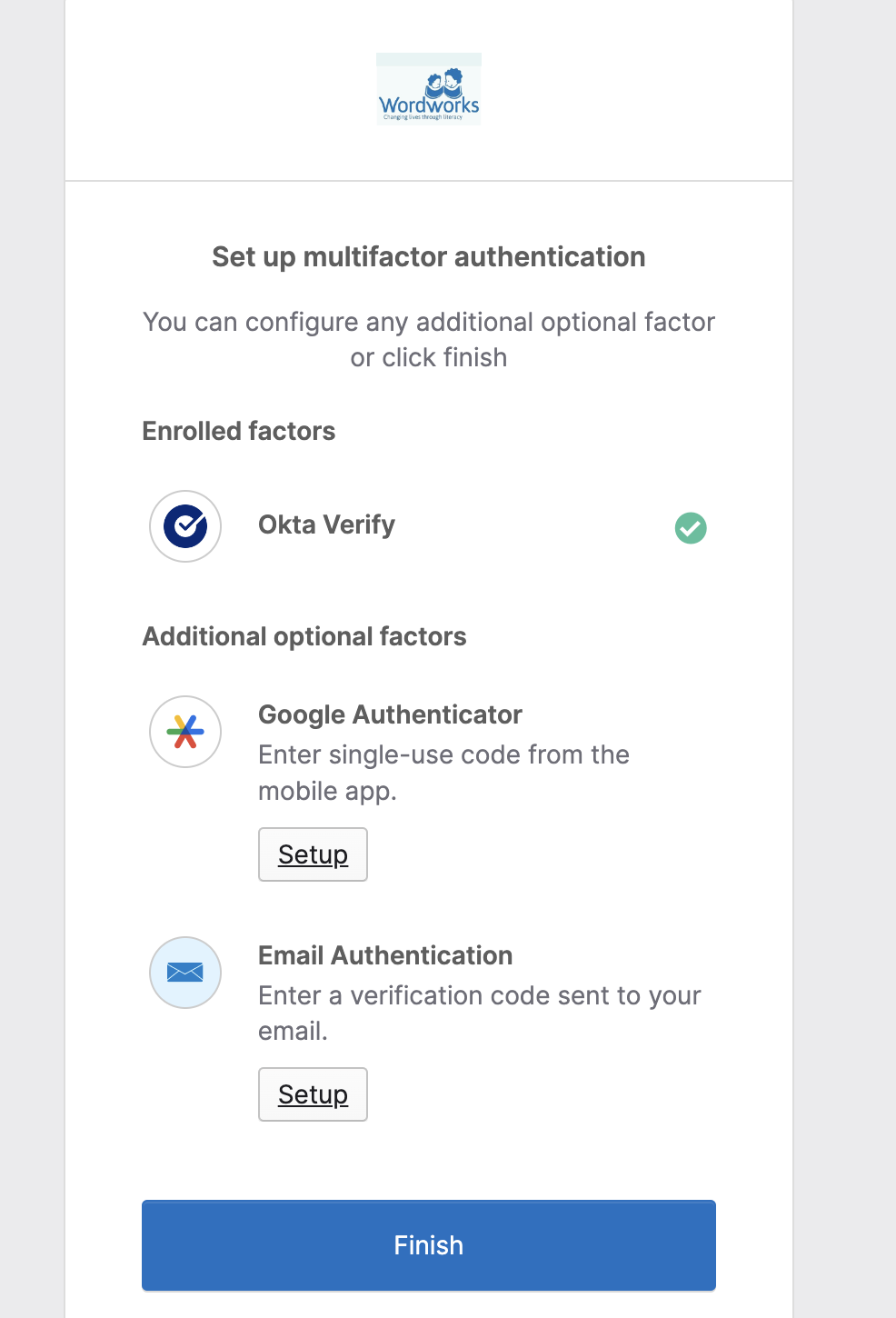Click the 'Changing lives through literacy' tagline
Image resolution: width=896 pixels, height=1318 pixels.
coord(423,117)
